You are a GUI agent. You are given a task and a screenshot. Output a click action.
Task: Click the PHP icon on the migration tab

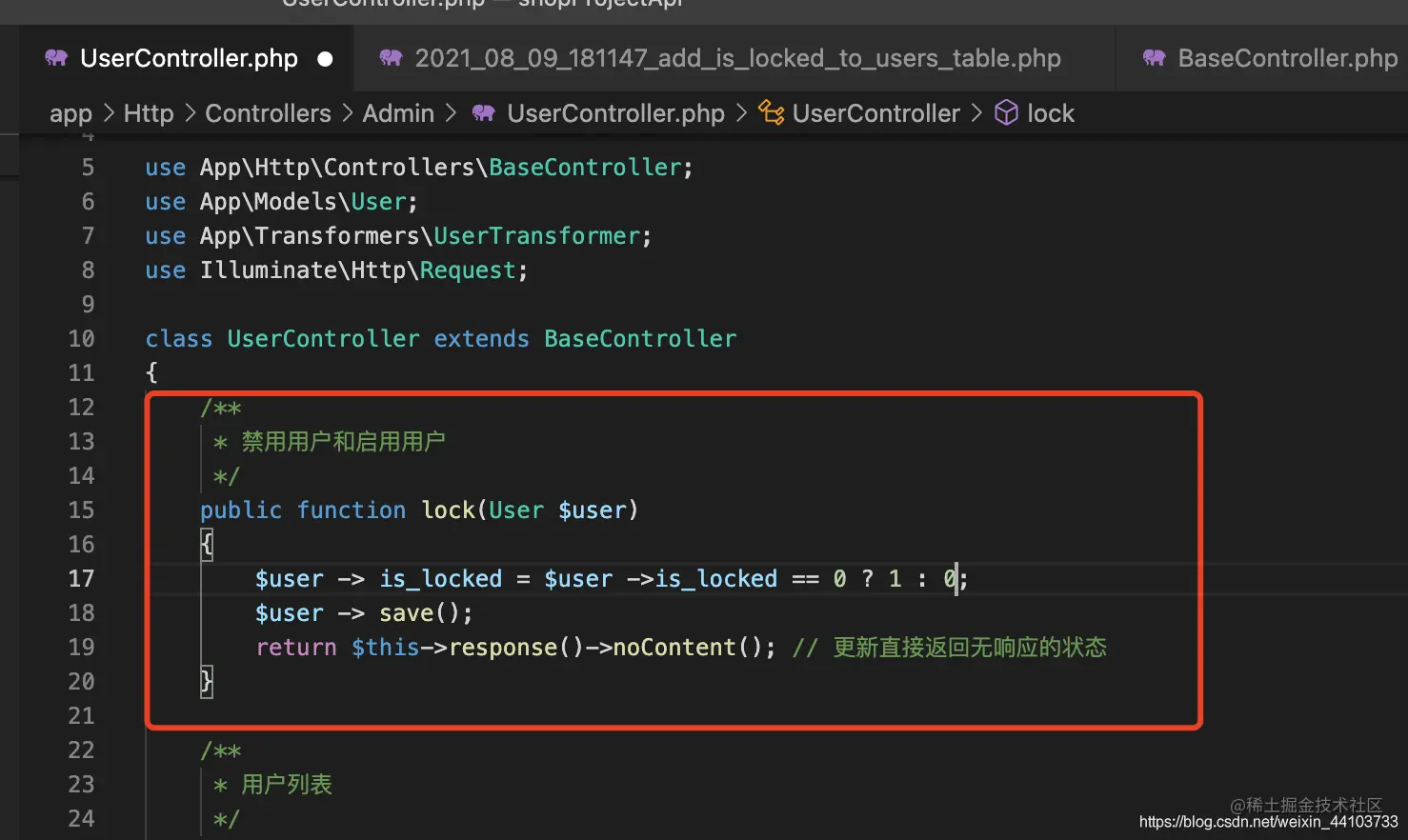coord(391,58)
